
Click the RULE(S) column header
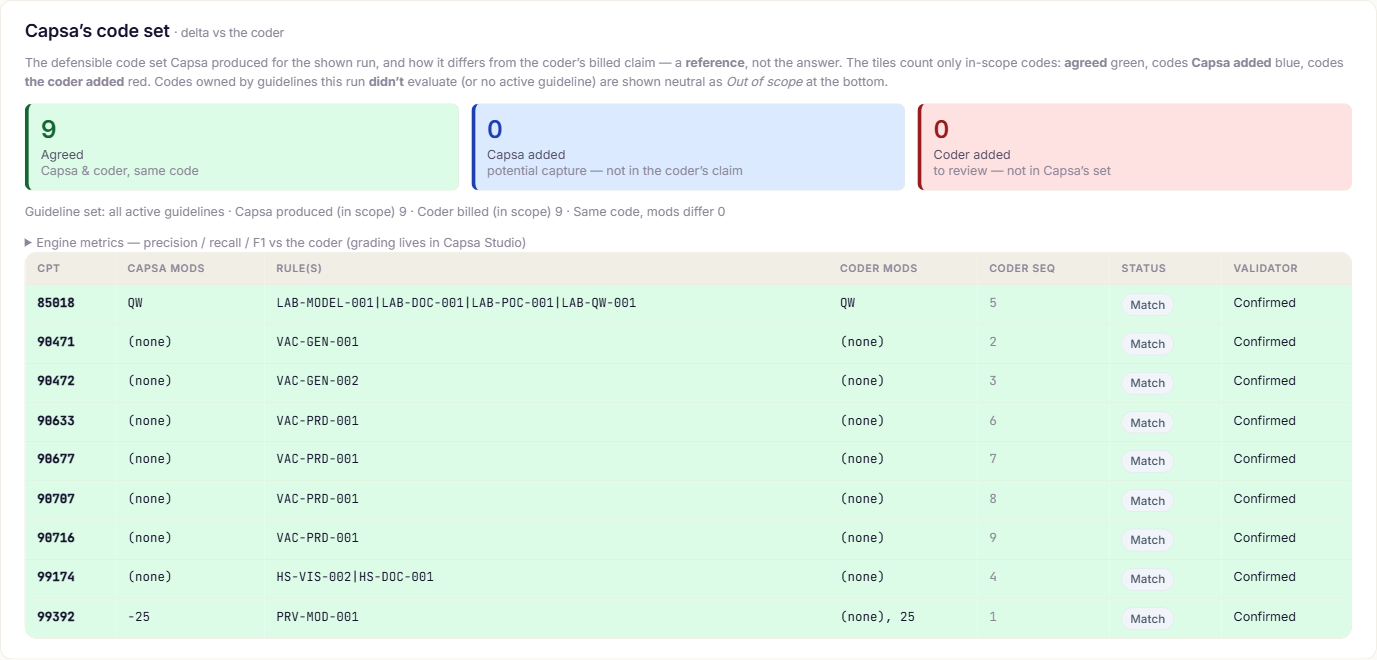point(299,268)
